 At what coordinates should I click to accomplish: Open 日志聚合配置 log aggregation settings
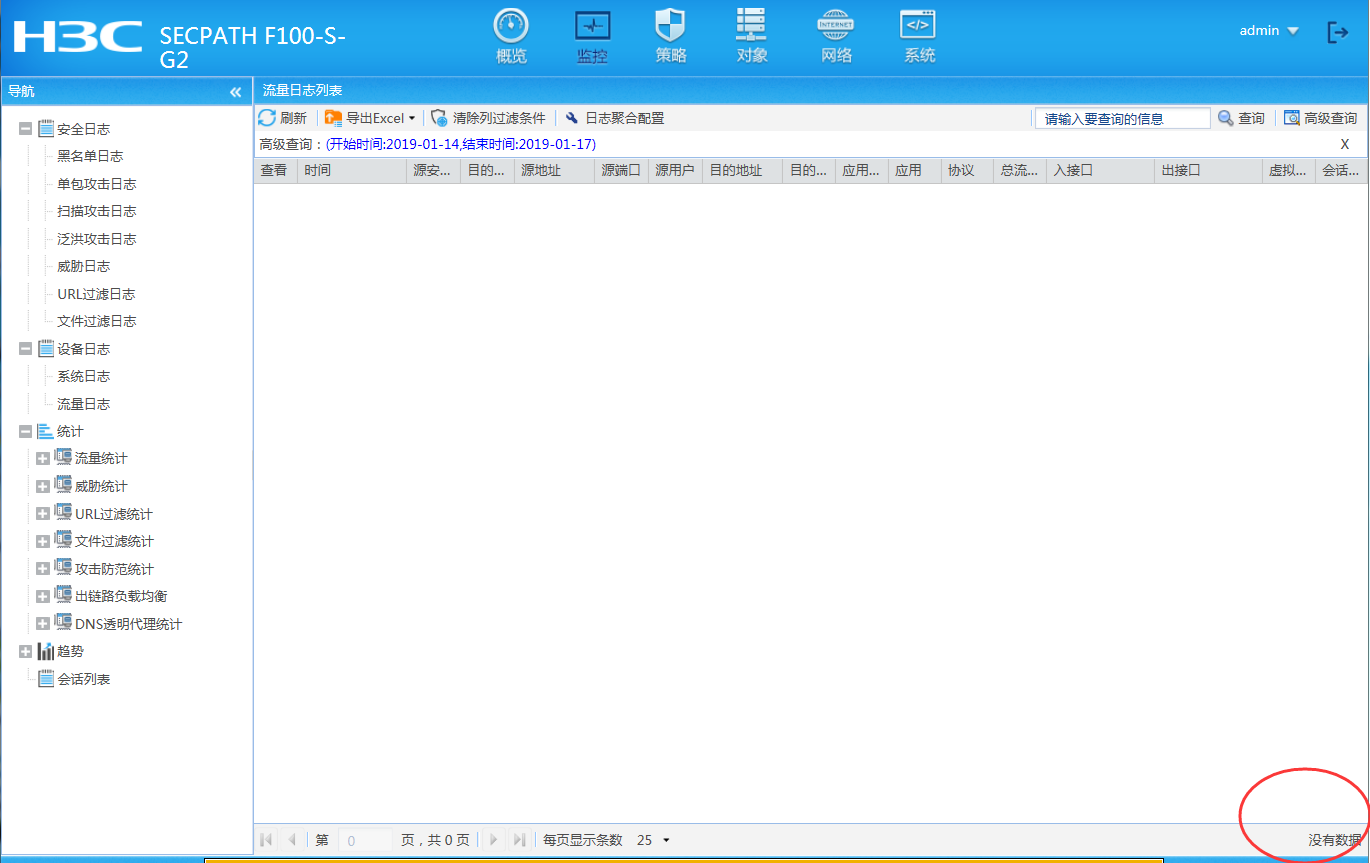pyautogui.click(x=614, y=118)
